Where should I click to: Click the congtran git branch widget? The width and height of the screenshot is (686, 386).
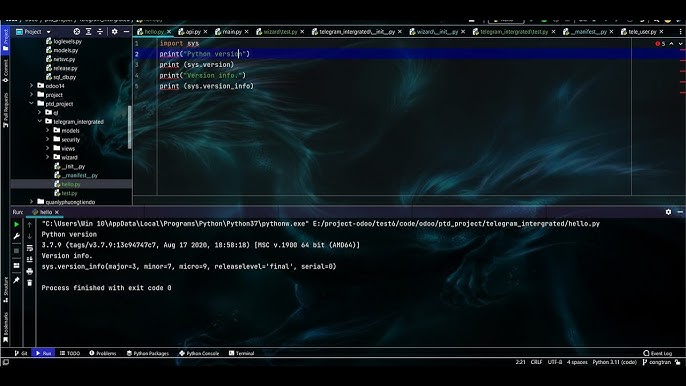point(656,362)
